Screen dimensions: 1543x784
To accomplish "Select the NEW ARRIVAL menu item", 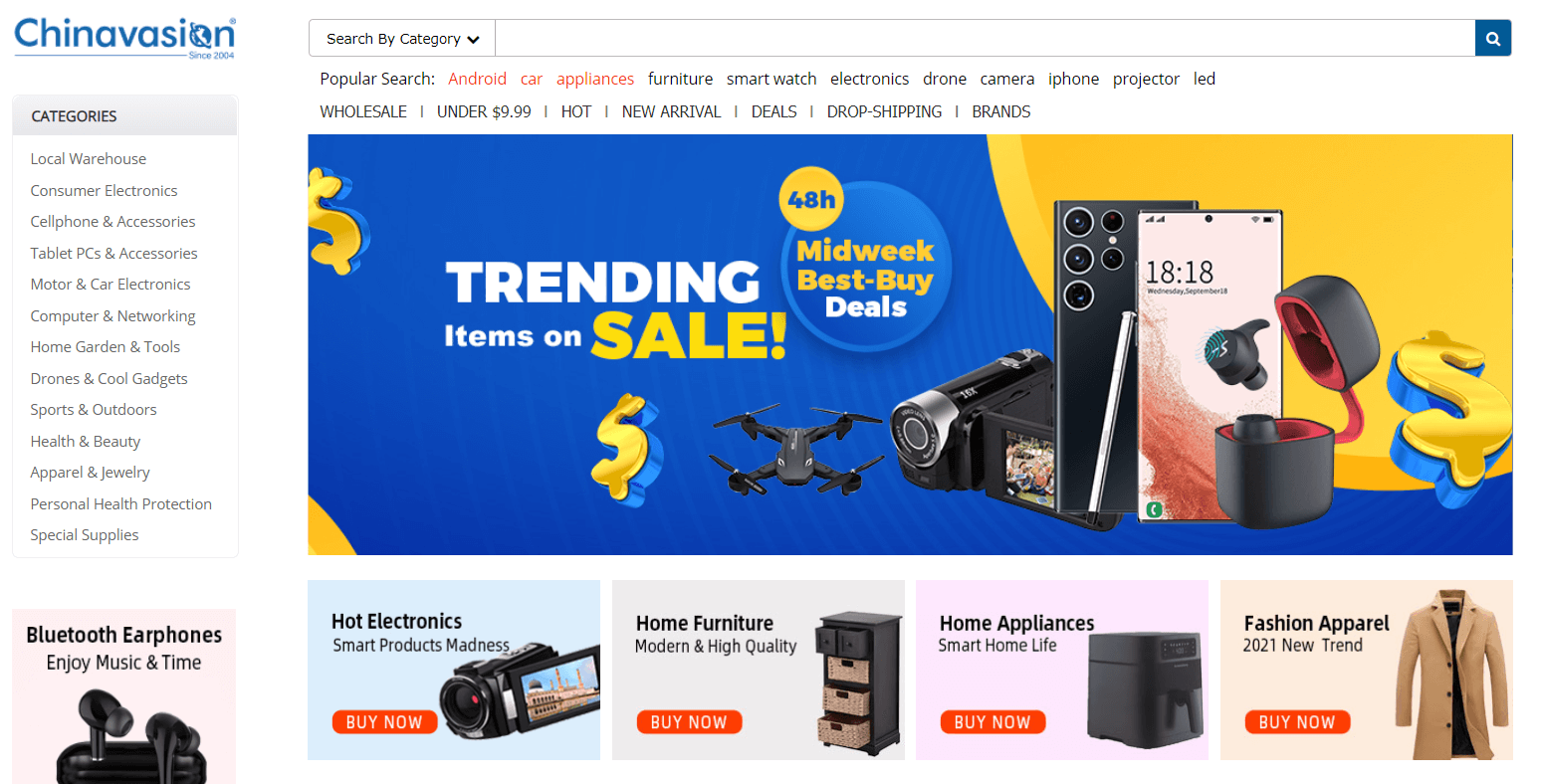I will 671,111.
